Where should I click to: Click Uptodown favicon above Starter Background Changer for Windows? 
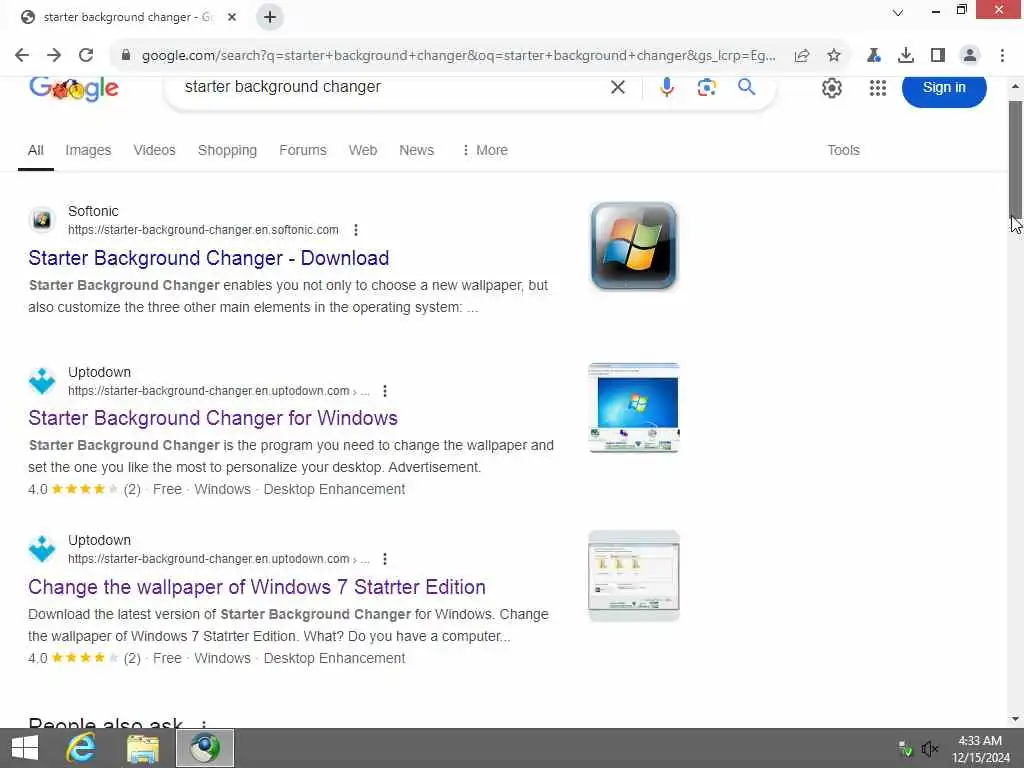42,381
